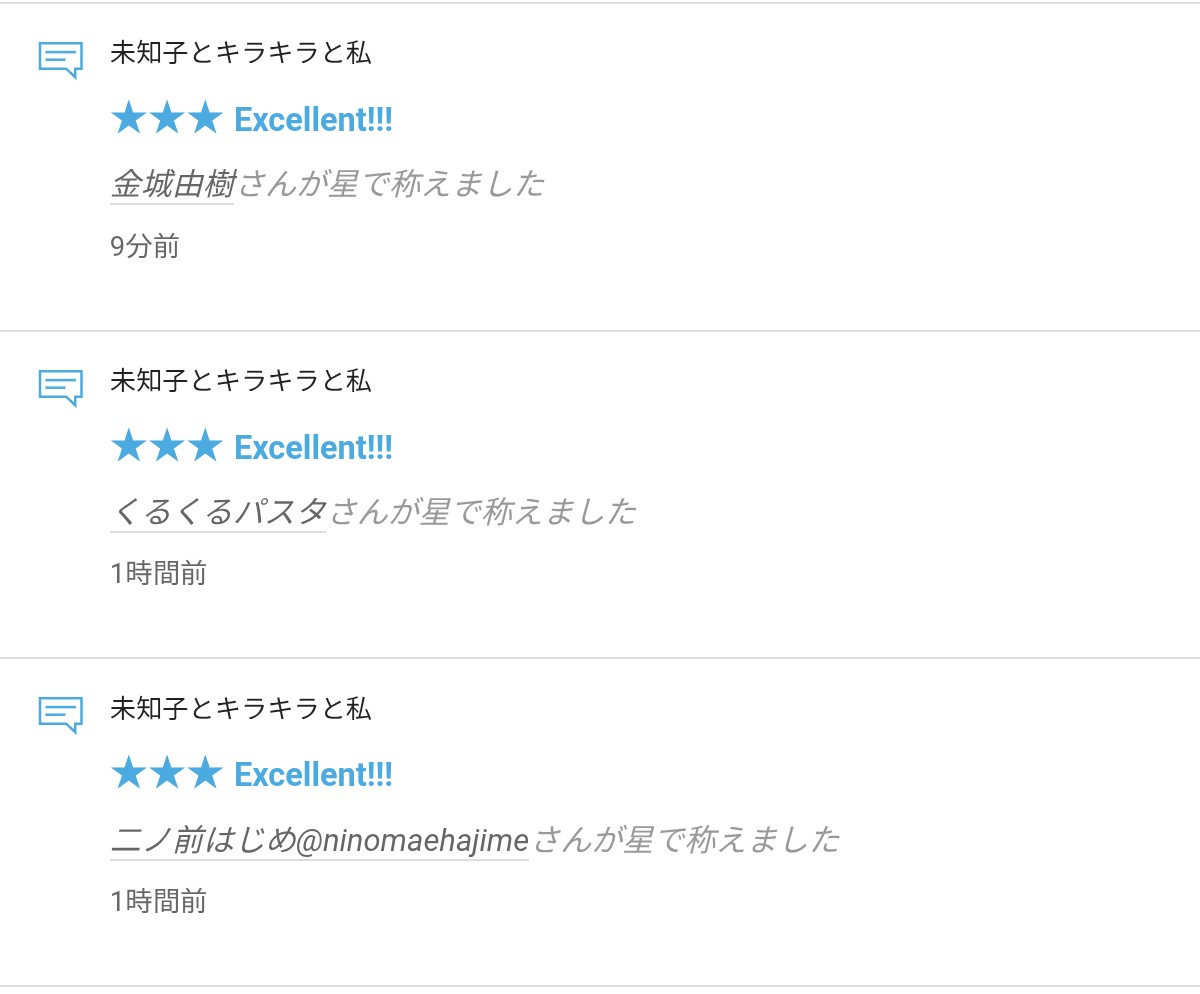Viewport: 1200px width, 994px height.
Task: Click the comment icon beside くるくるパスタ's notification
Action: tap(60, 386)
